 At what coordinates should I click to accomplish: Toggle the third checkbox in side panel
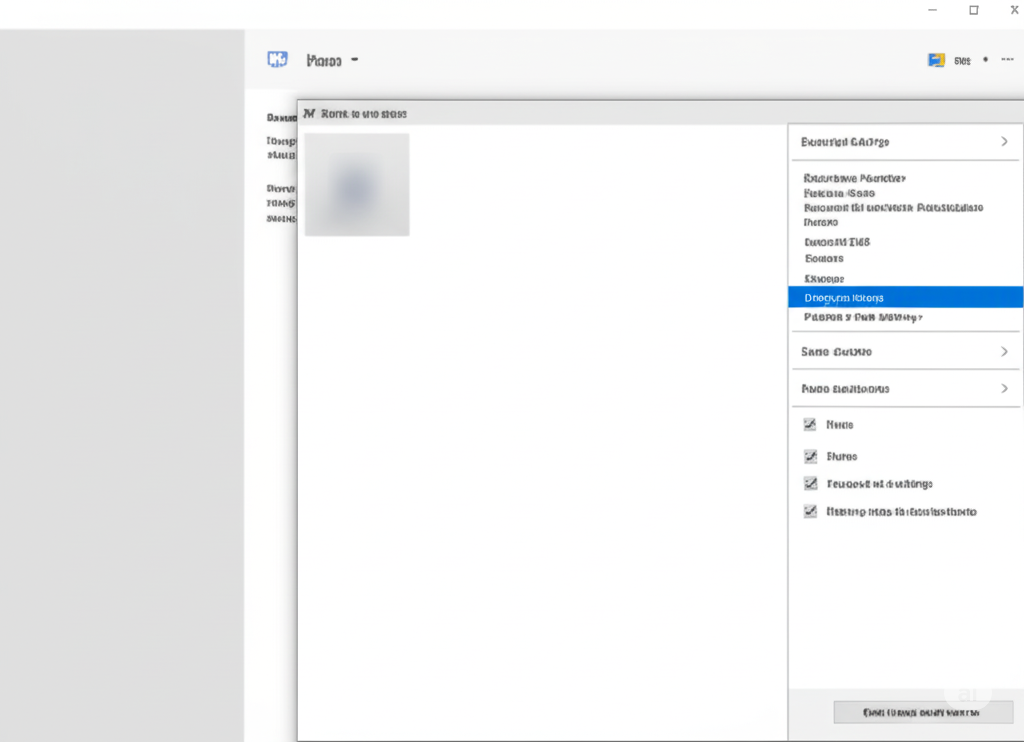tap(810, 483)
